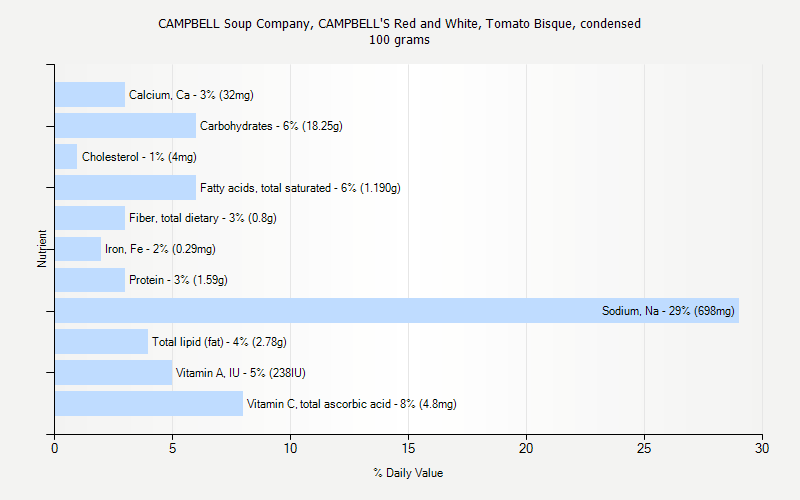Select the saturated fatty acids bar
This screenshot has height=500, width=800.
coord(125,188)
